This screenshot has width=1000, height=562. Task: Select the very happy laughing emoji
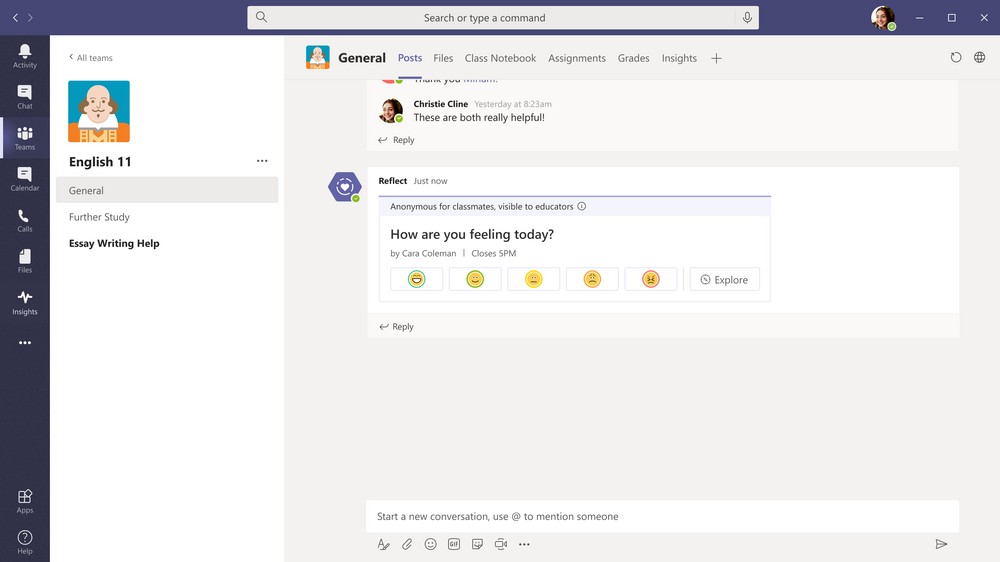point(416,279)
